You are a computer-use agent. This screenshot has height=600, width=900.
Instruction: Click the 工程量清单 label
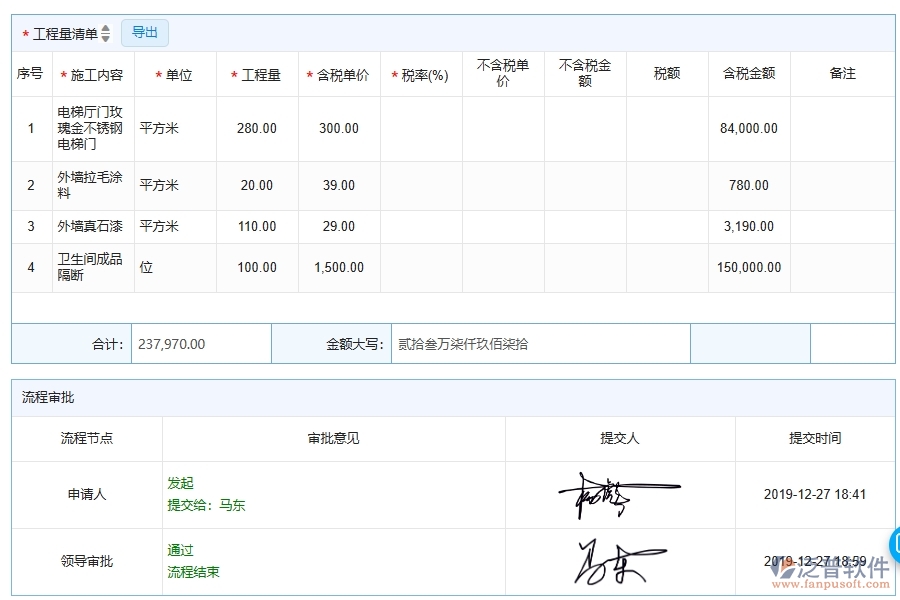pos(63,32)
